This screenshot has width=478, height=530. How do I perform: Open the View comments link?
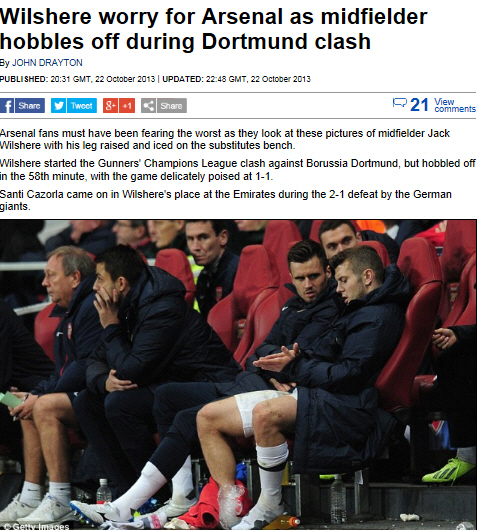tap(455, 105)
